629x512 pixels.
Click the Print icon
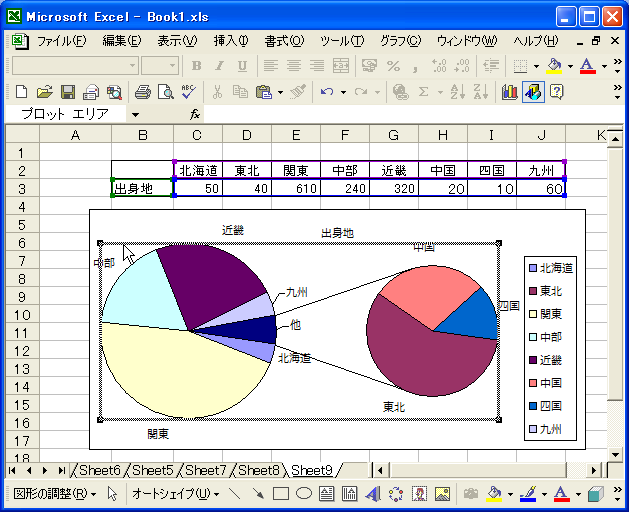pos(142,92)
